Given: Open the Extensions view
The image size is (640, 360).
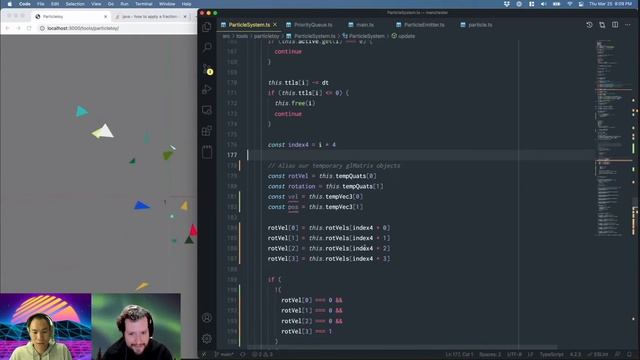Looking at the screenshot, I should (207, 131).
